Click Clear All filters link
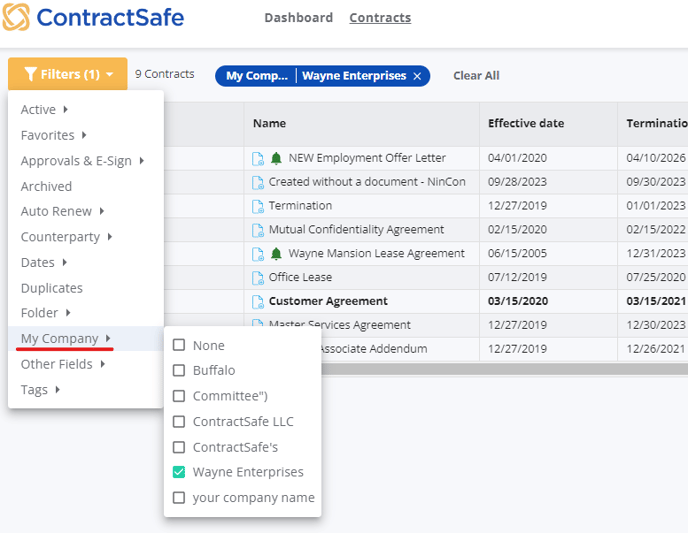 click(476, 76)
